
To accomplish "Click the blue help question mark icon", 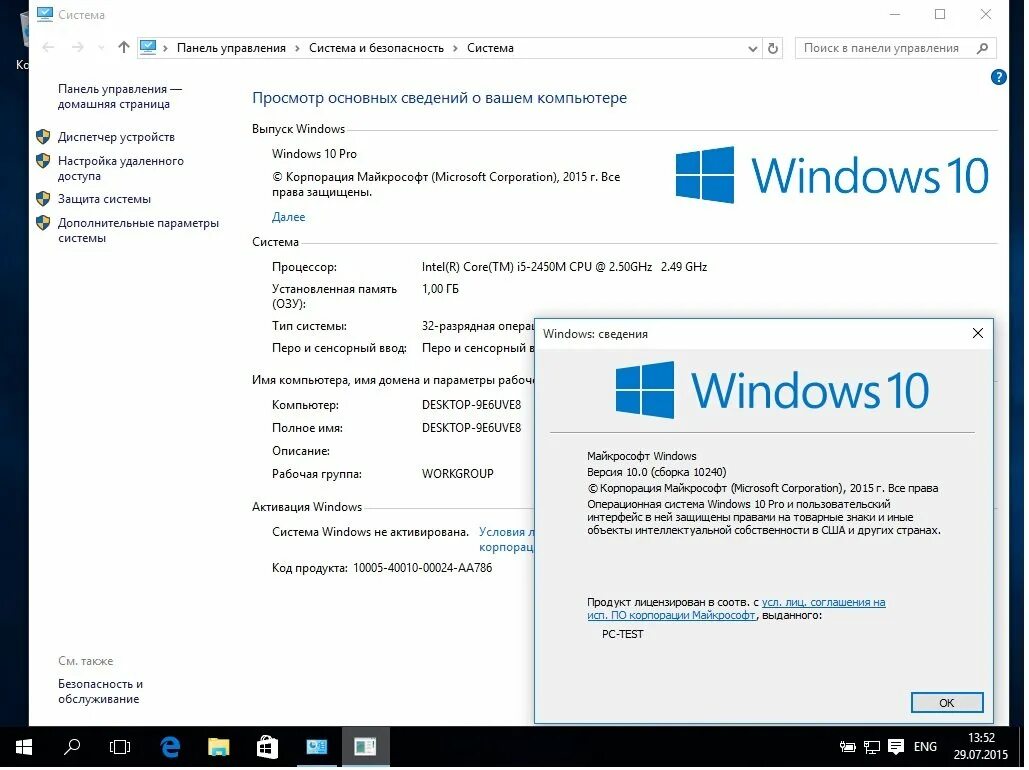I will pyautogui.click(x=998, y=77).
